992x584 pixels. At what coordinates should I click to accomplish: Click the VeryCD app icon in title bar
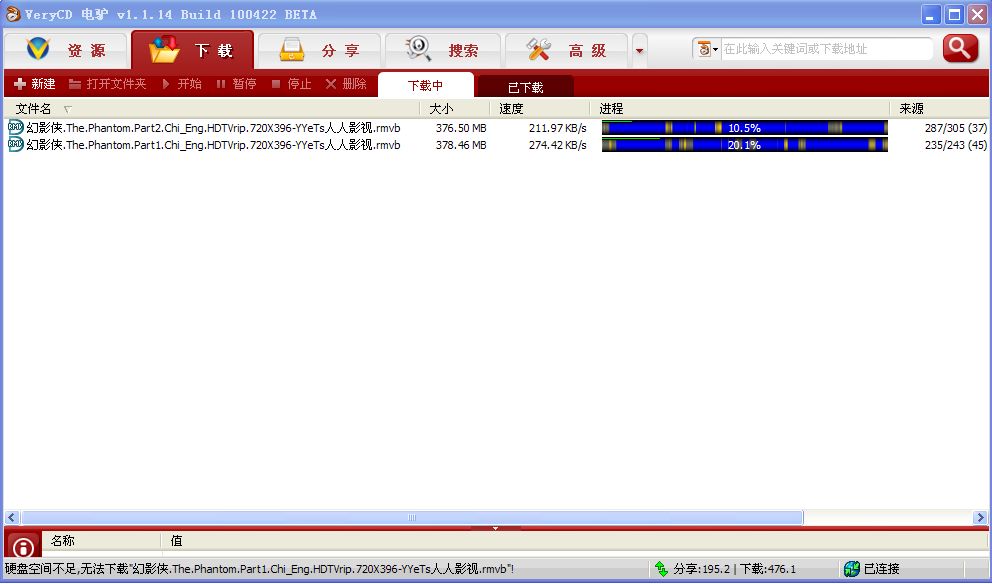(13, 14)
